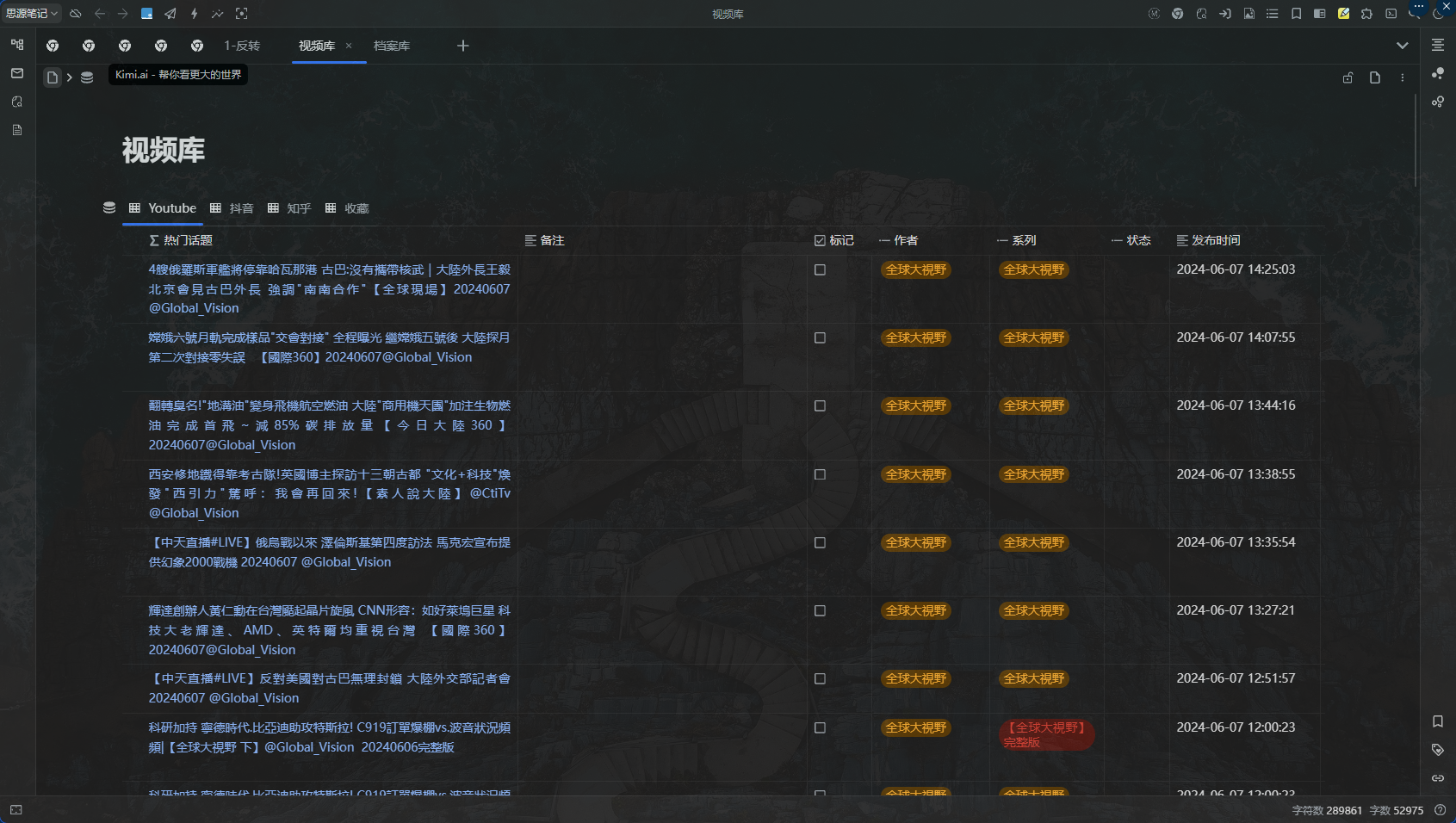Viewport: 1456px width, 823px height.
Task: Click the line chart icon
Action: 218,14
